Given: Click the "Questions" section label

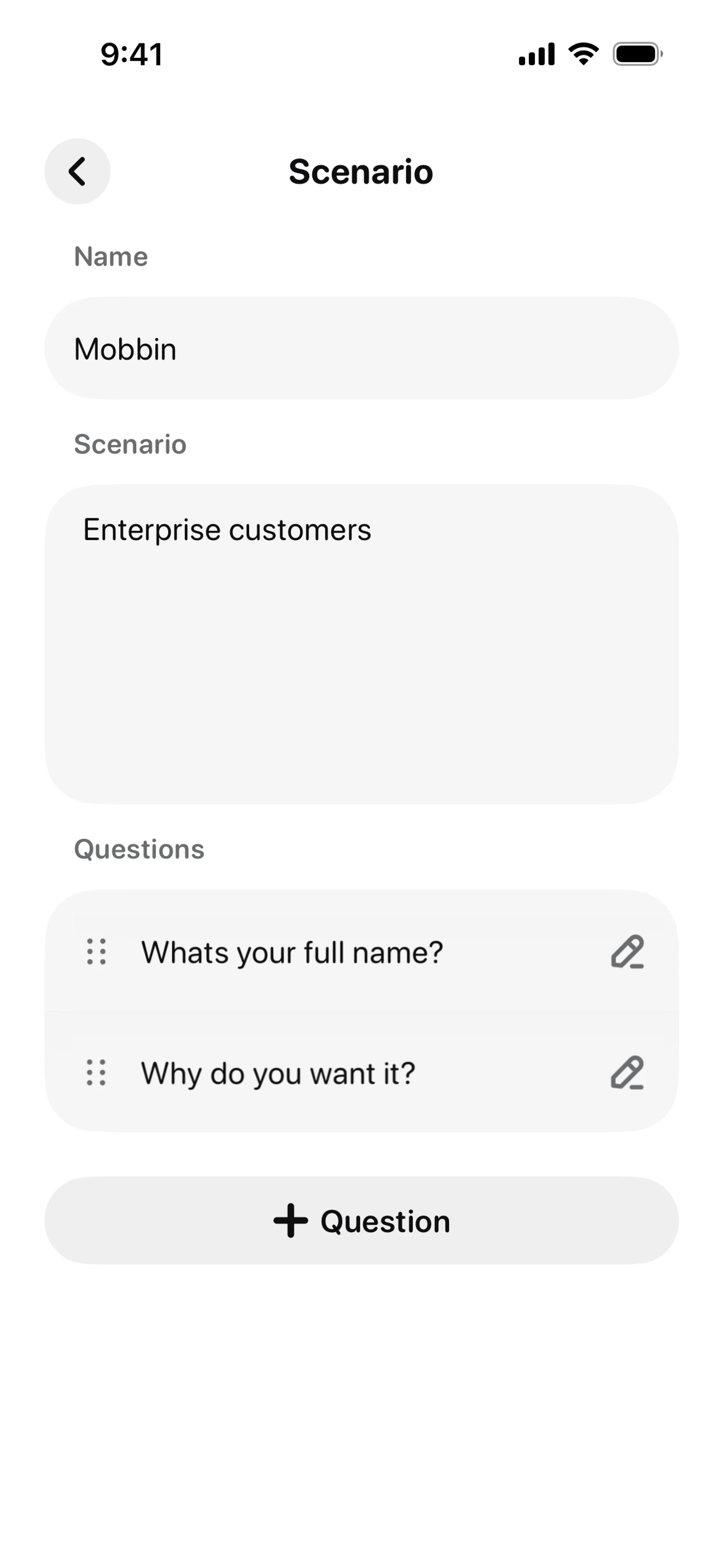Looking at the screenshot, I should [139, 849].
